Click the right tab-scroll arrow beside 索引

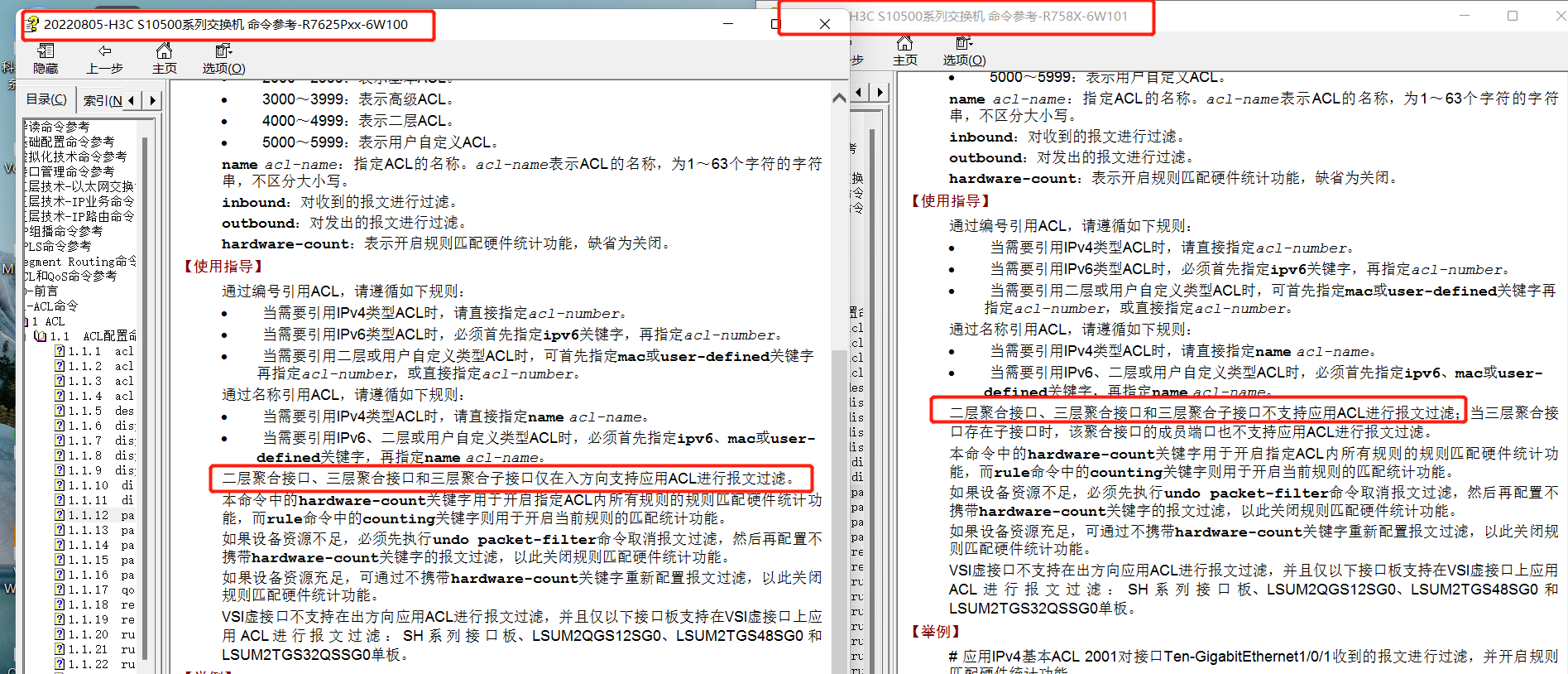coord(152,100)
